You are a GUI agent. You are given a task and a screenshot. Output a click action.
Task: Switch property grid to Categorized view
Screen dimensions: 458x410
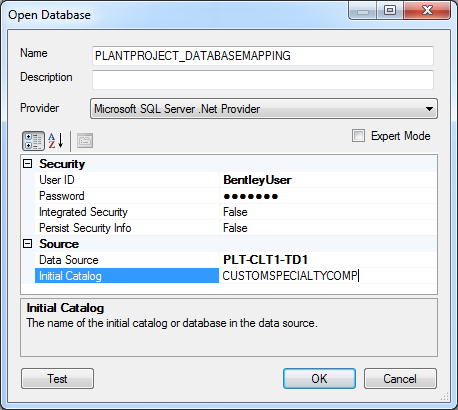pos(33,141)
